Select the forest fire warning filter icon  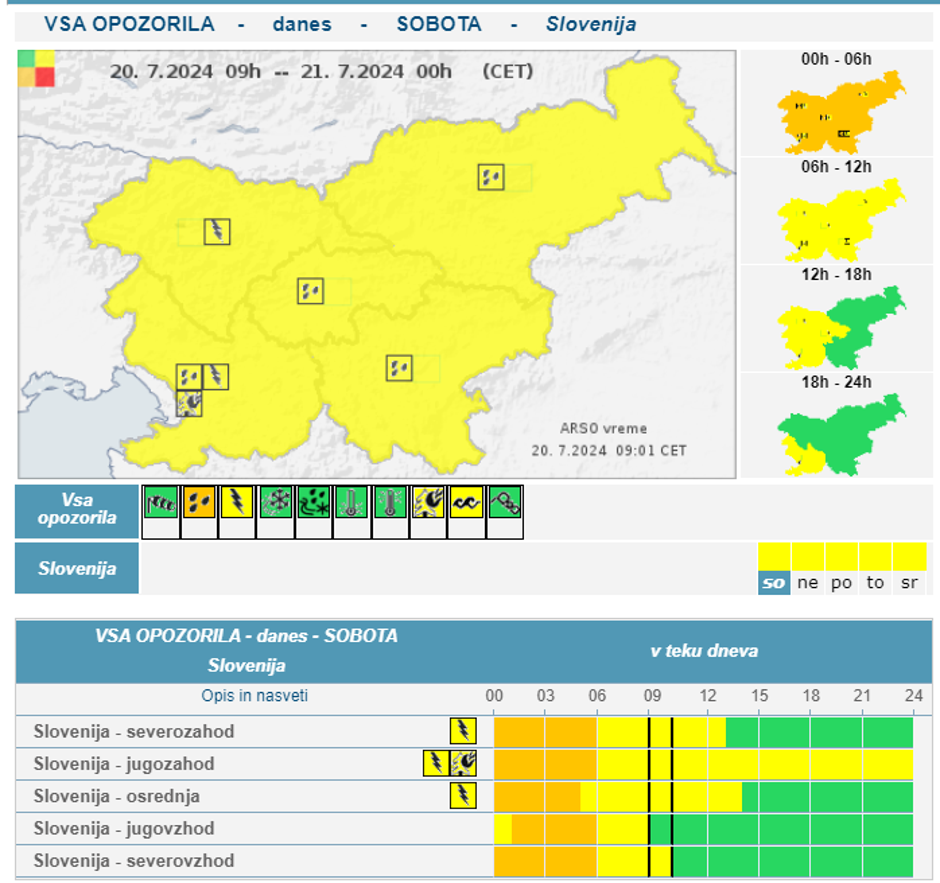click(429, 502)
